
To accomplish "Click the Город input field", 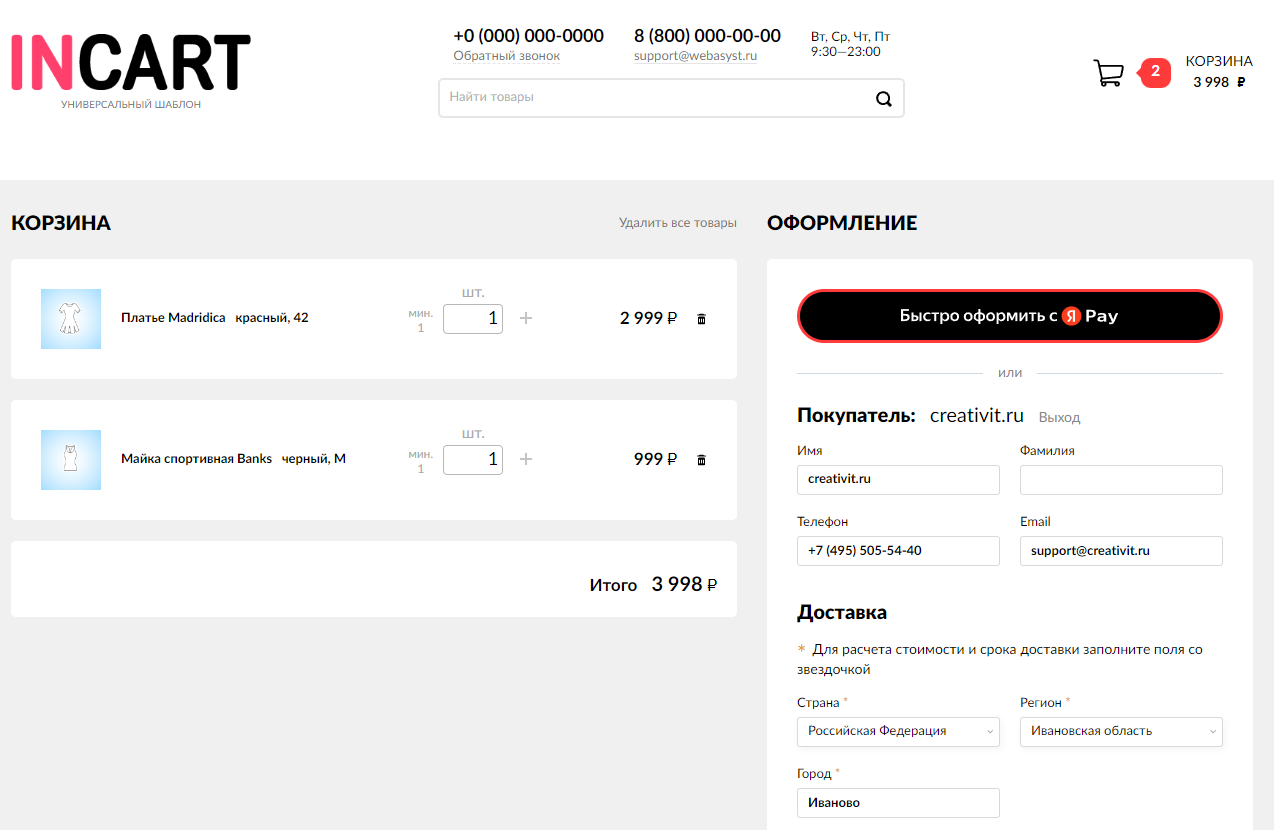I will pyautogui.click(x=898, y=802).
